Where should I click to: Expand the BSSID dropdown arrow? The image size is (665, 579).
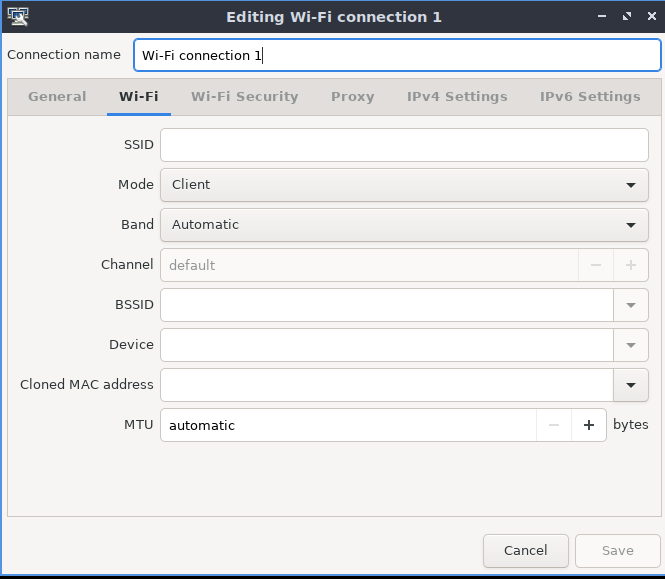tap(631, 305)
